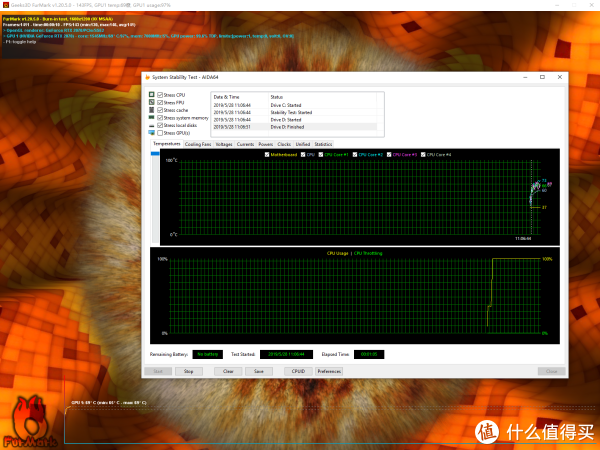Viewport: 600px width, 450px height.
Task: Click the Stress GPU(s) monitor icon
Action: [x=151, y=133]
